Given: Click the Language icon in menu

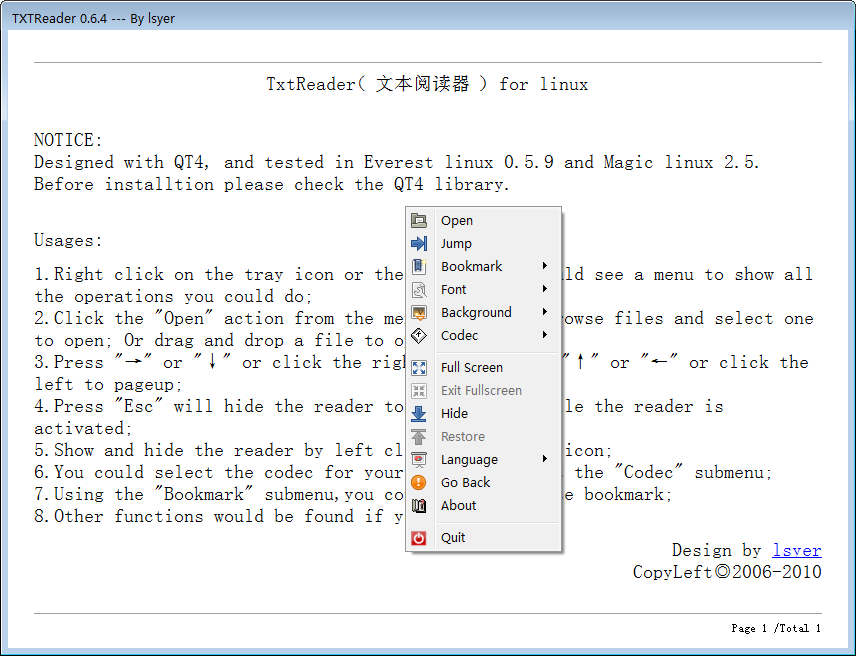Looking at the screenshot, I should tap(419, 460).
